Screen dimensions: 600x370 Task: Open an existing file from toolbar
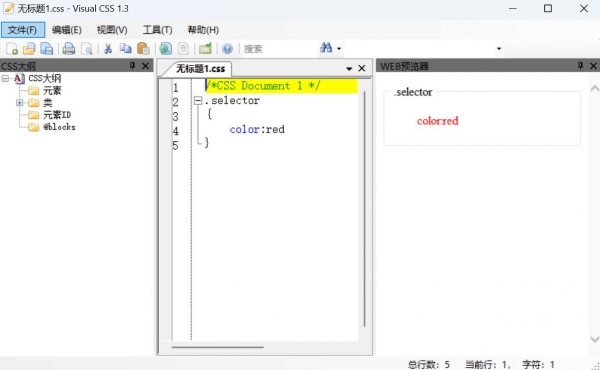[29, 49]
